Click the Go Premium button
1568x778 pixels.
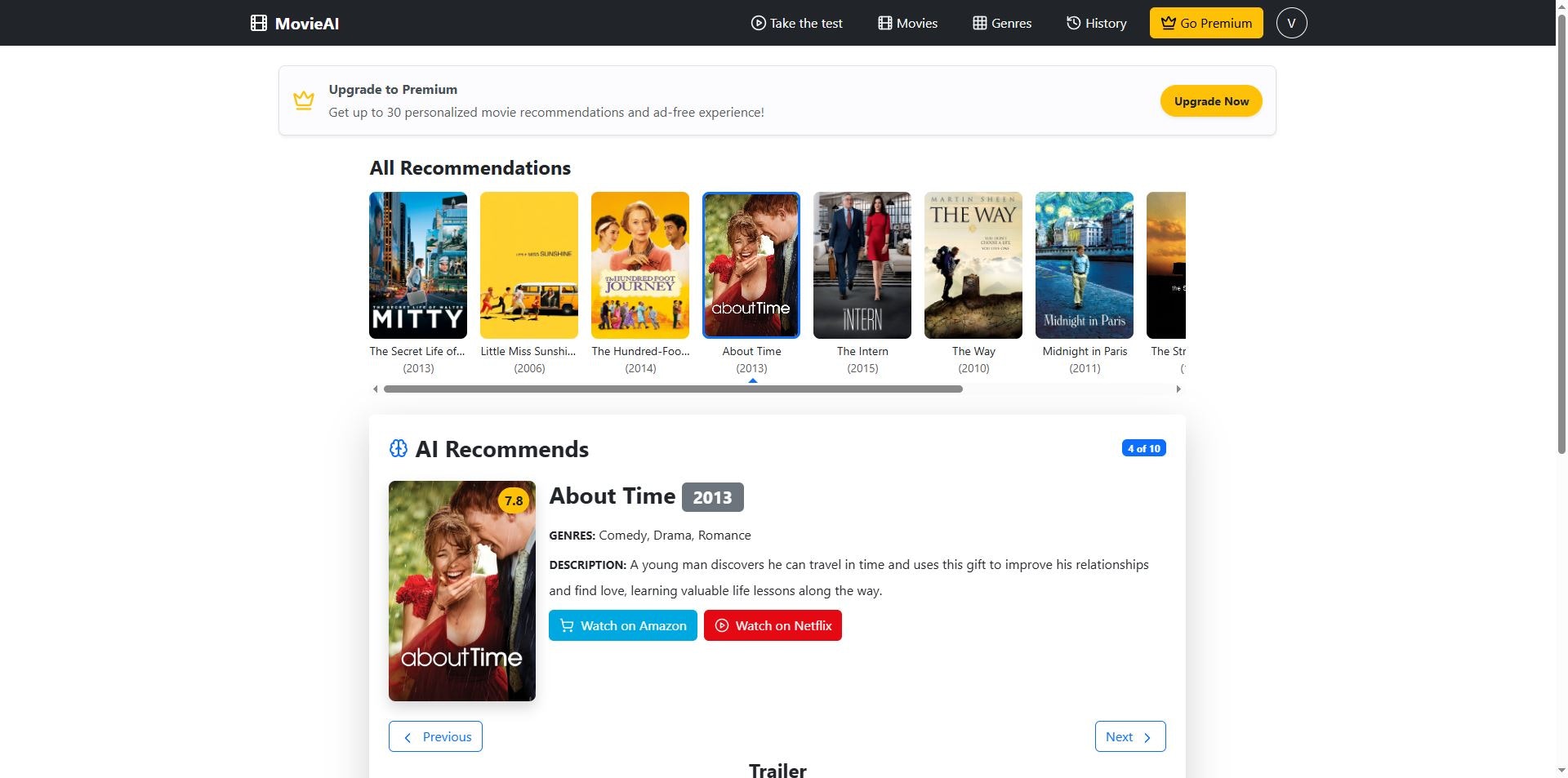tap(1206, 23)
